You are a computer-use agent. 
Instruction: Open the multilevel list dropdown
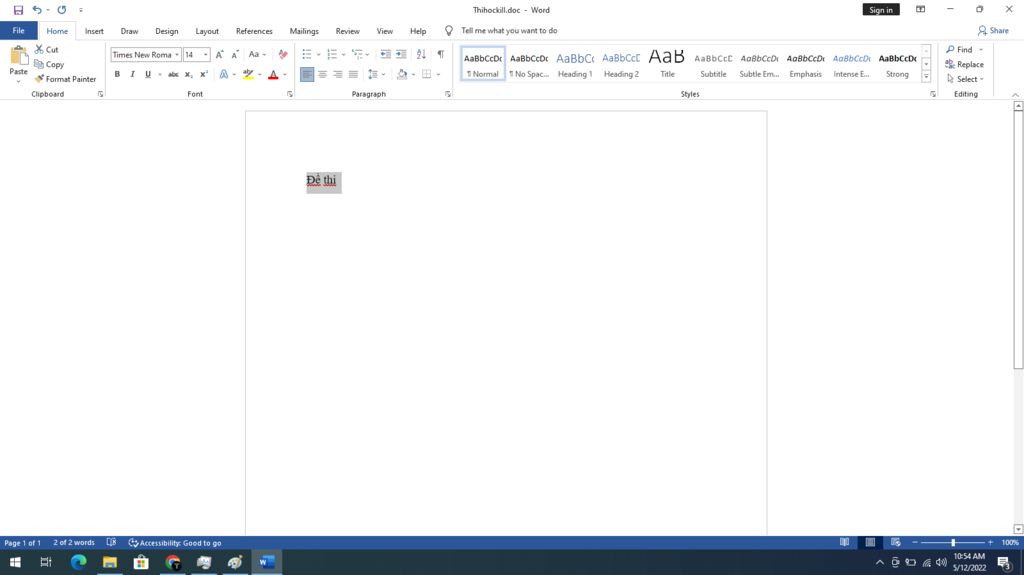tap(360, 55)
